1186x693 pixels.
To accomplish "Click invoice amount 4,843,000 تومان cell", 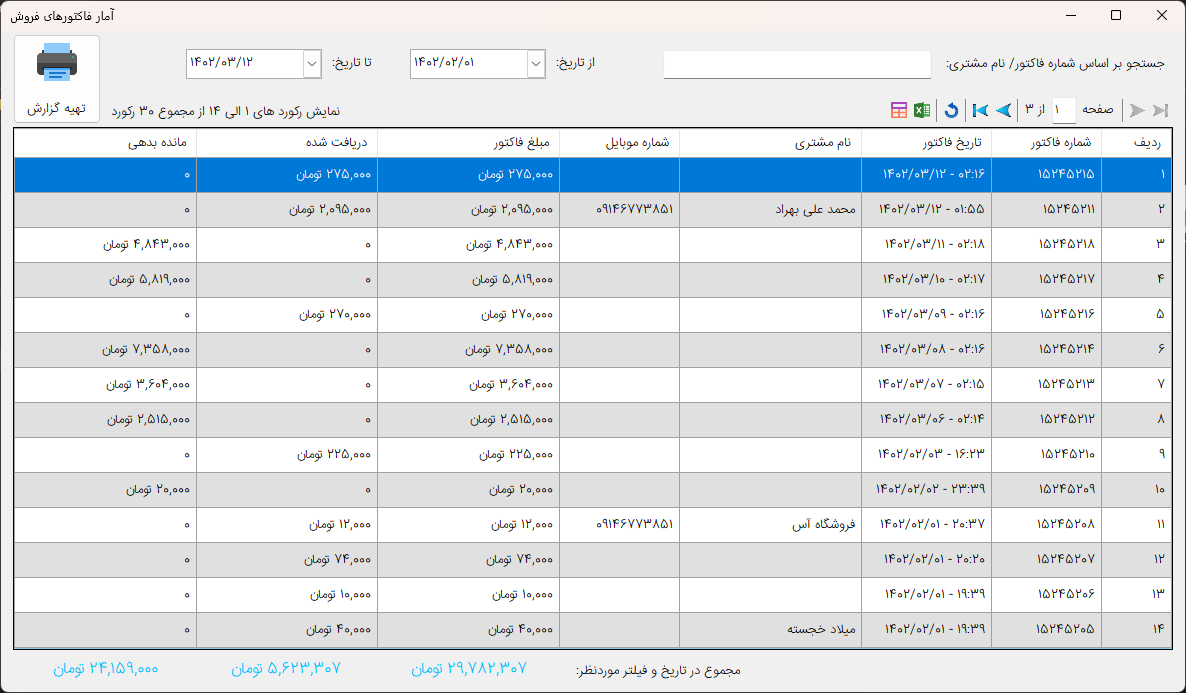I will [x=468, y=244].
